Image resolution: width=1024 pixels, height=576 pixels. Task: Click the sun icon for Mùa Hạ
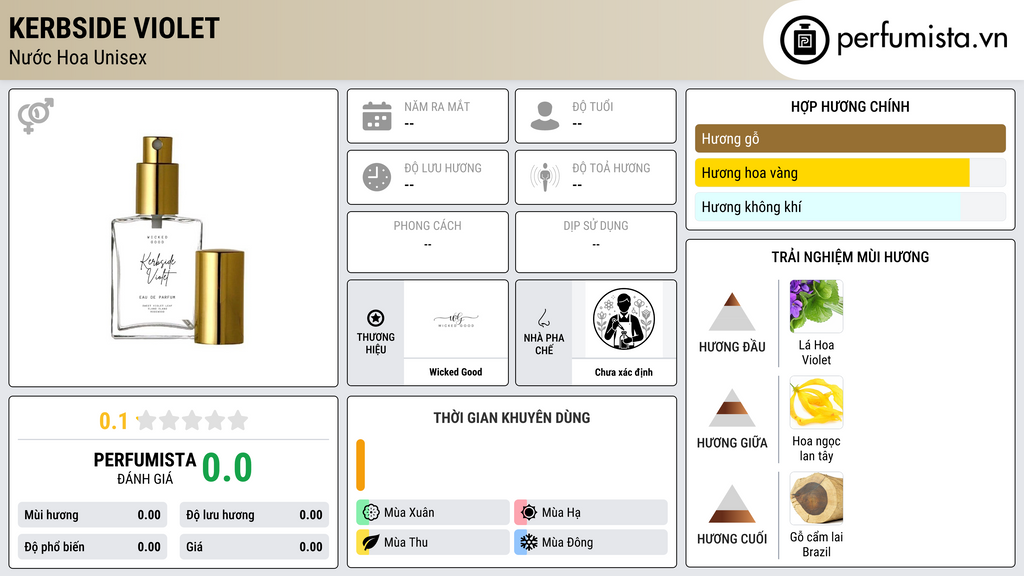click(529, 513)
